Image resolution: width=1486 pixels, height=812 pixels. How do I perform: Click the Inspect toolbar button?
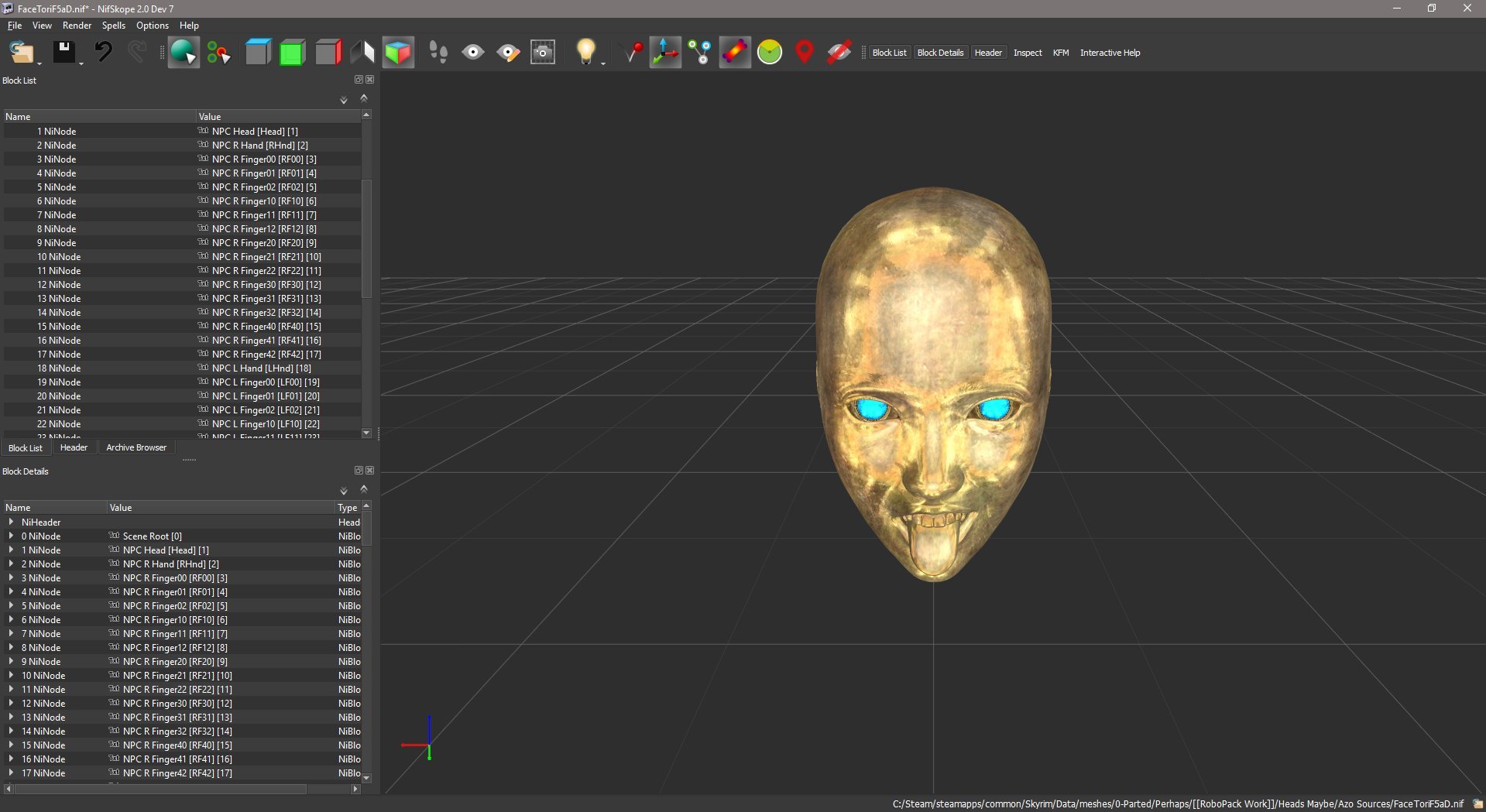(1028, 53)
